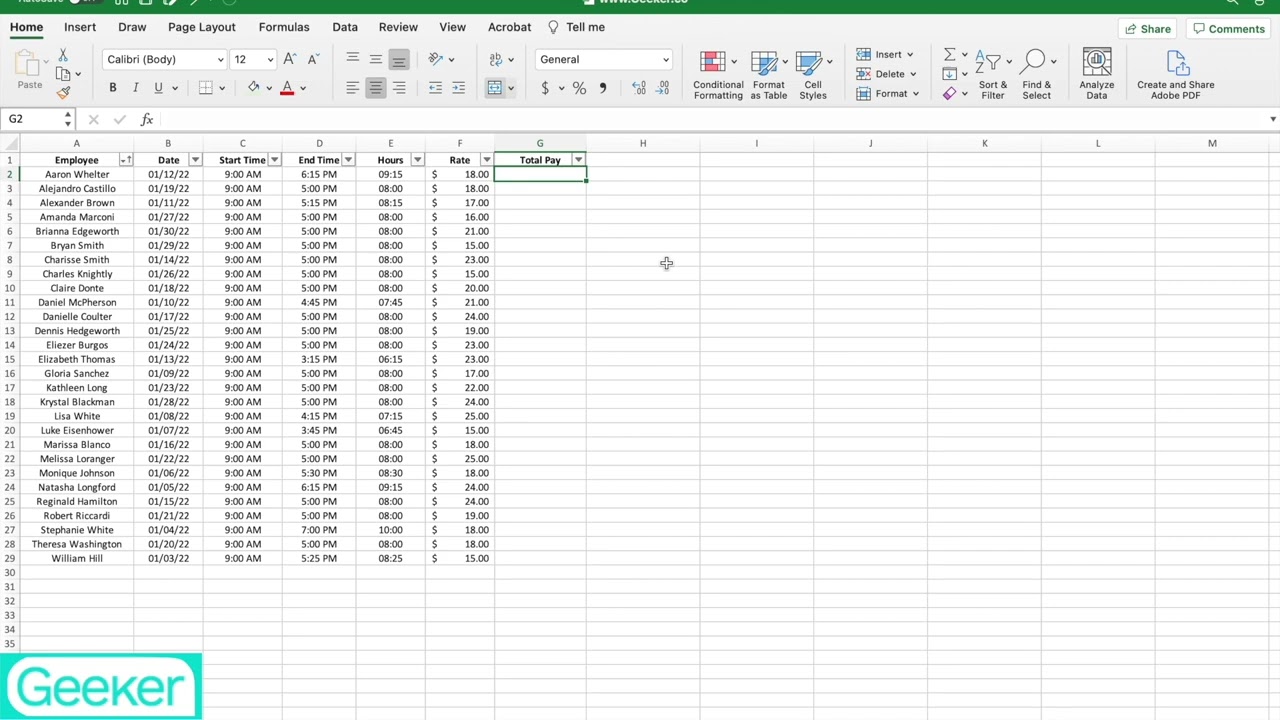Switch to Page Layout tab
This screenshot has height=720, width=1280.
202,27
